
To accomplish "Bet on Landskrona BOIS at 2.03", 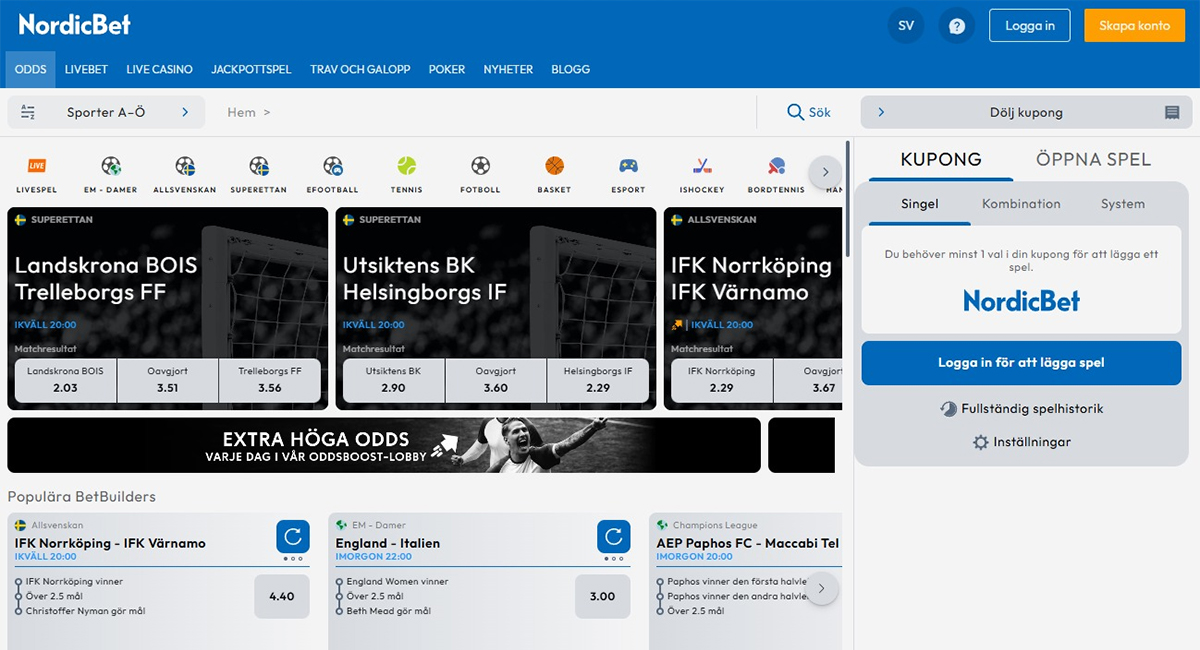I will pos(66,380).
